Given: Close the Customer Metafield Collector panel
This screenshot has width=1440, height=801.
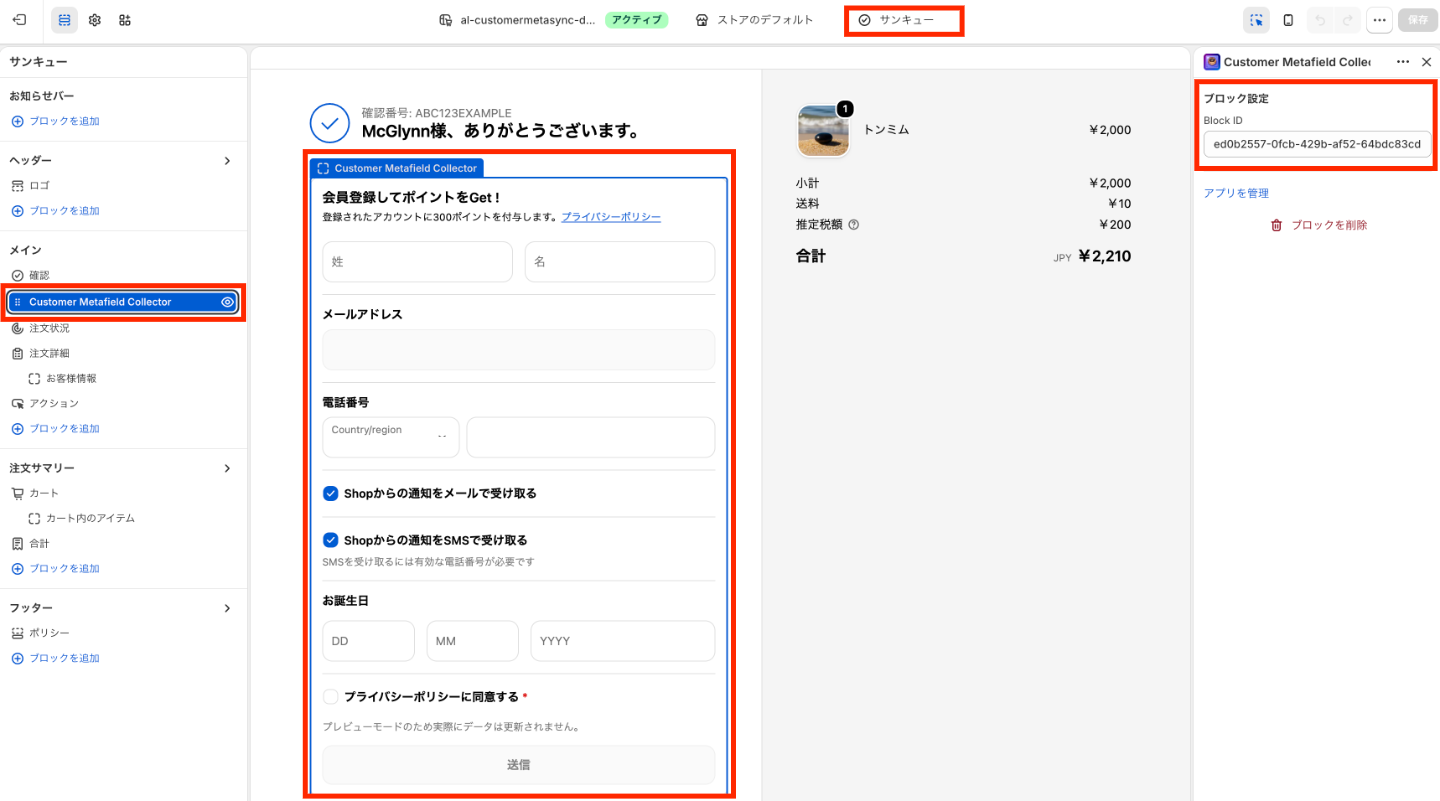Looking at the screenshot, I should pyautogui.click(x=1426, y=62).
